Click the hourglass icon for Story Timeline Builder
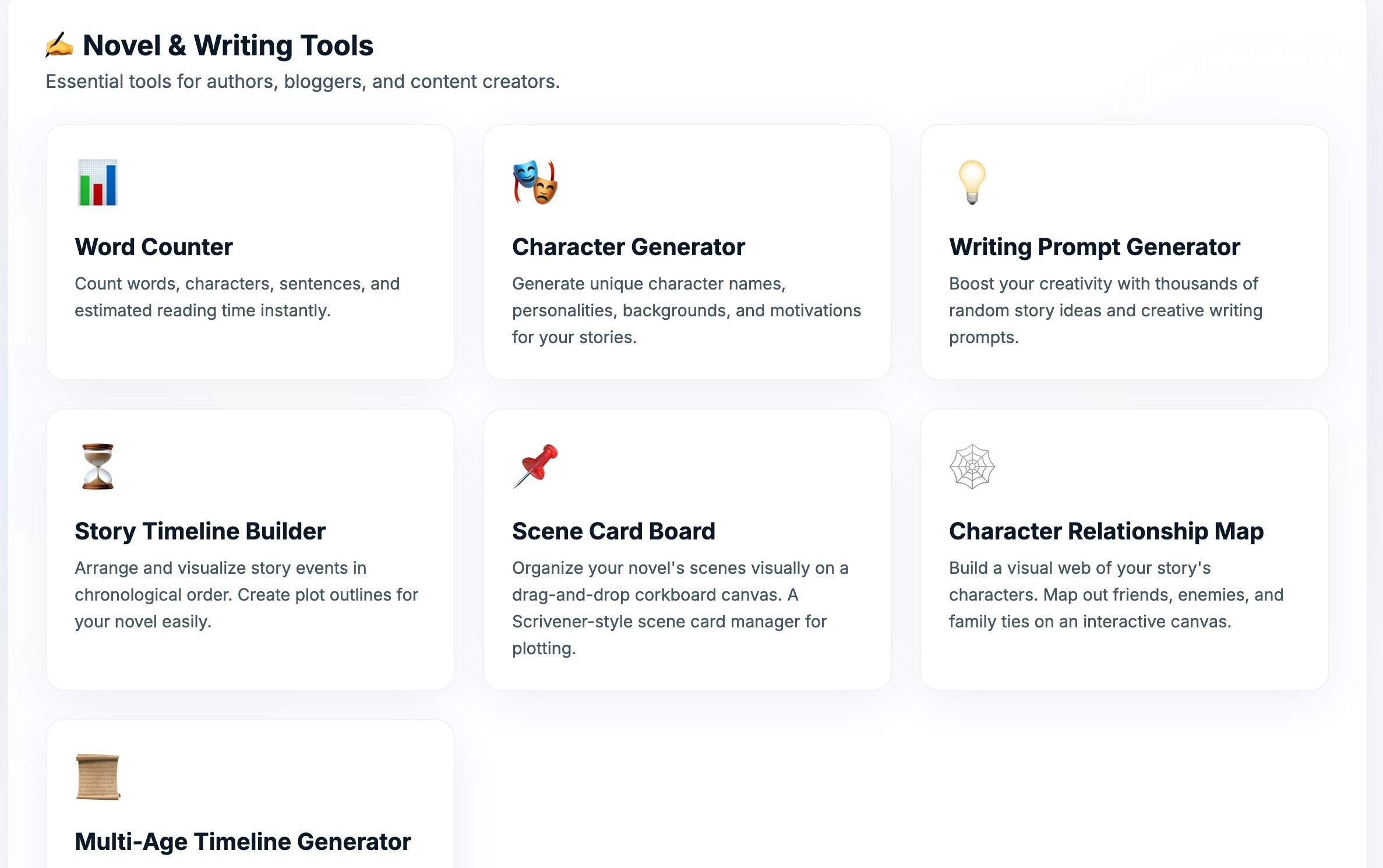1383x868 pixels. [97, 467]
